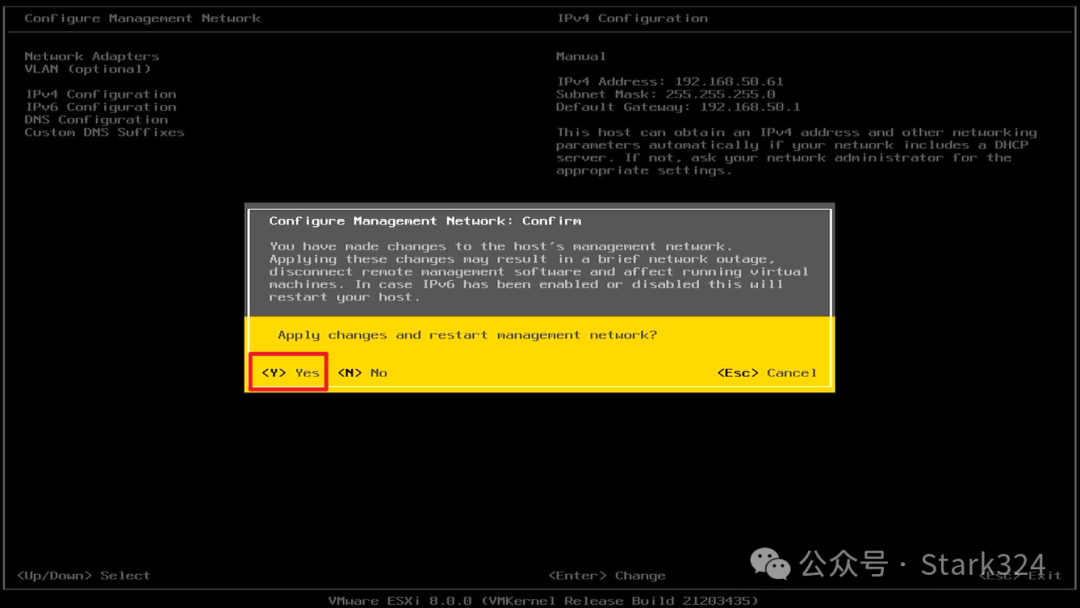The height and width of the screenshot is (608, 1080).
Task: Click the 'You have made changes' warning paragraph
Action: tap(539, 271)
